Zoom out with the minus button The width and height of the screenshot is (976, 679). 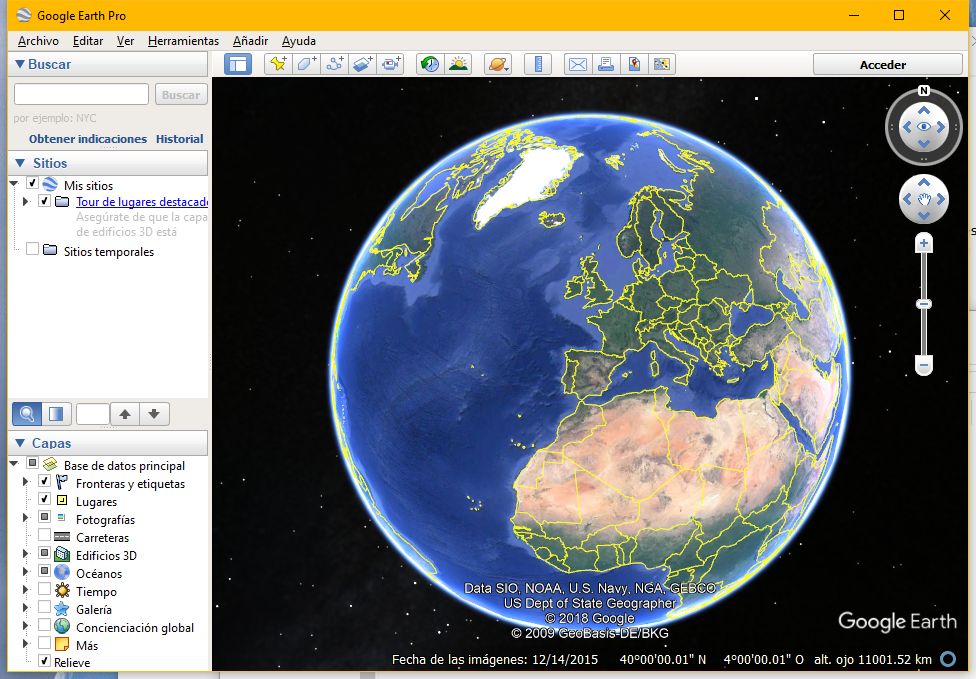924,365
